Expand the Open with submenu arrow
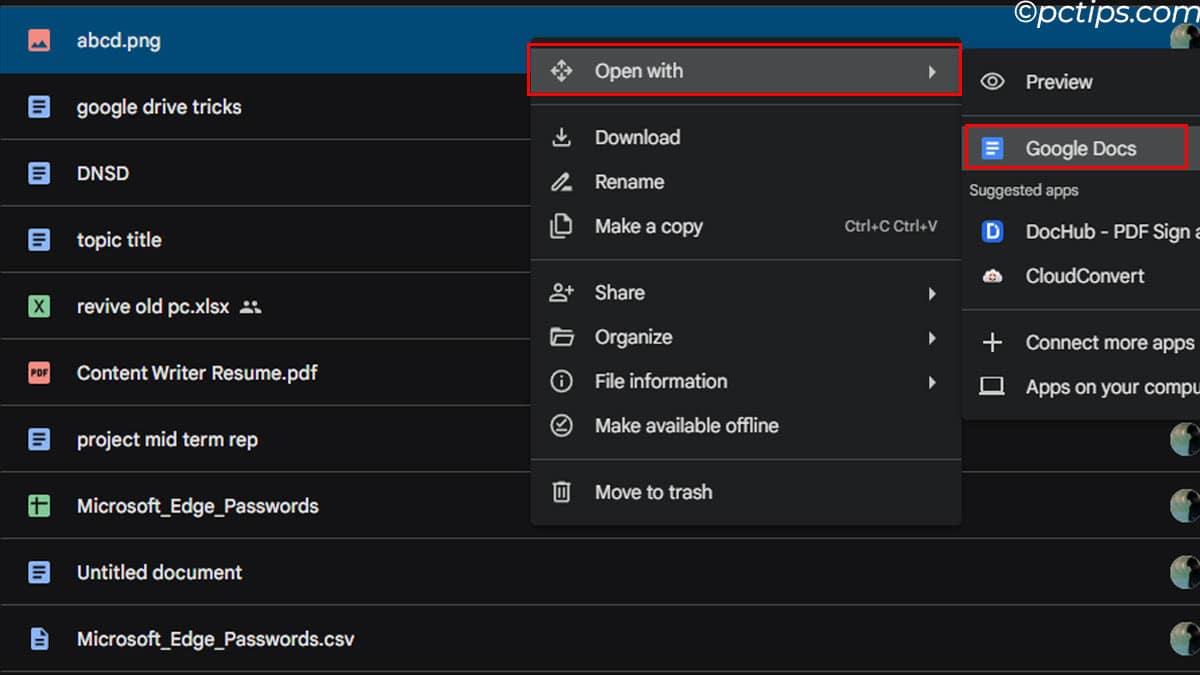The width and height of the screenshot is (1200, 675). 931,72
